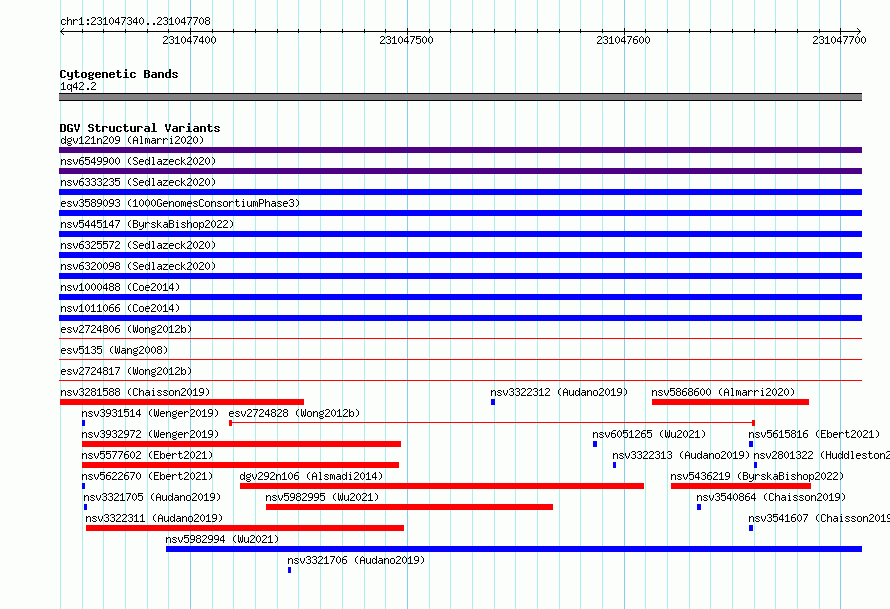Screen dimensions: 890x609
Task: Click the red nsv5868600 (Almarri2020) bar
Action: (x=730, y=402)
